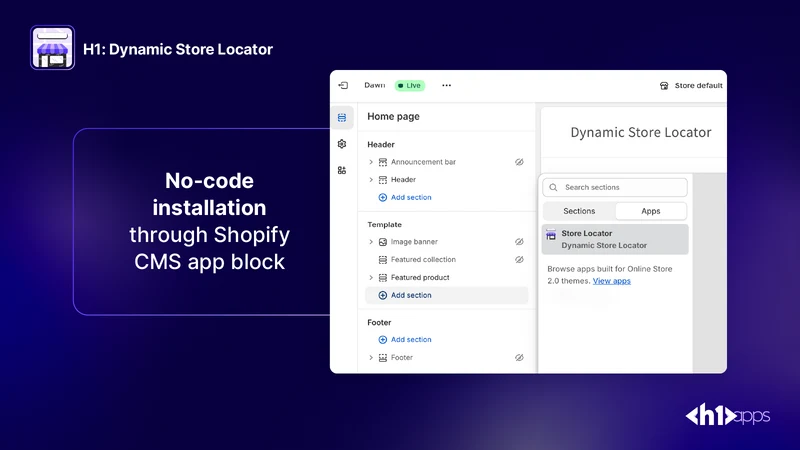
Task: Click the Footer section icon
Action: 383,358
